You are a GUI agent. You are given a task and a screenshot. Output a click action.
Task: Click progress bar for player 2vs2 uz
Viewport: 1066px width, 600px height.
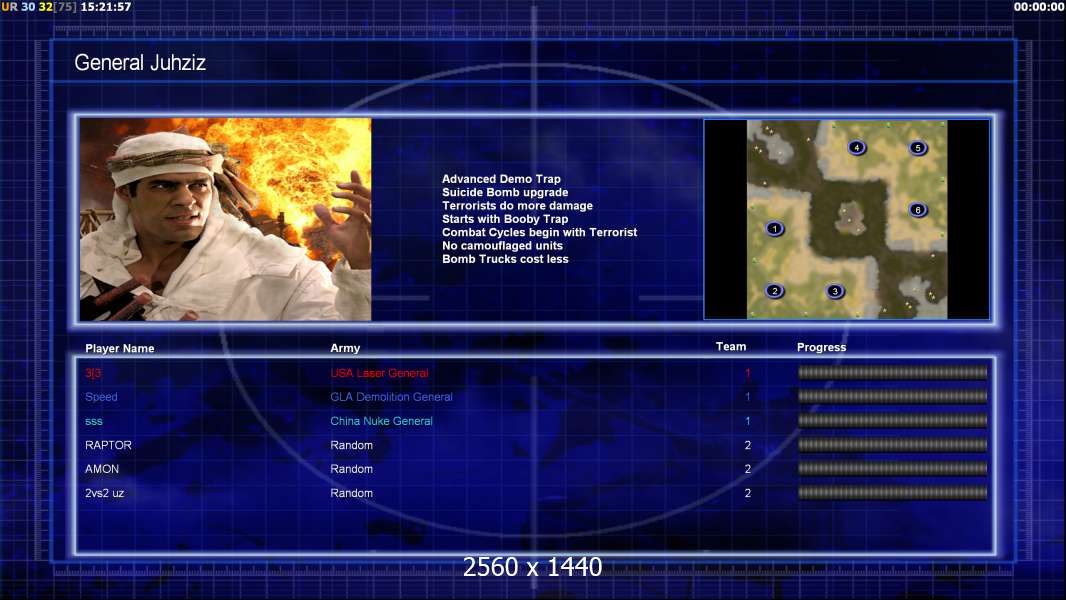[x=892, y=493]
